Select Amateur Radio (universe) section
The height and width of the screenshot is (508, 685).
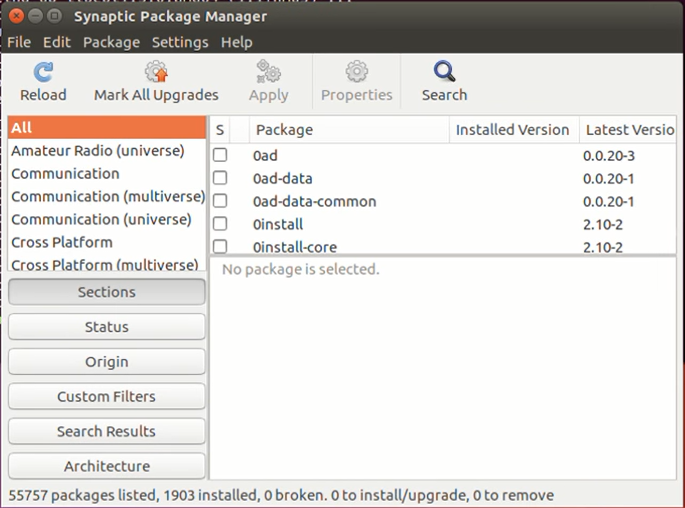click(107, 151)
